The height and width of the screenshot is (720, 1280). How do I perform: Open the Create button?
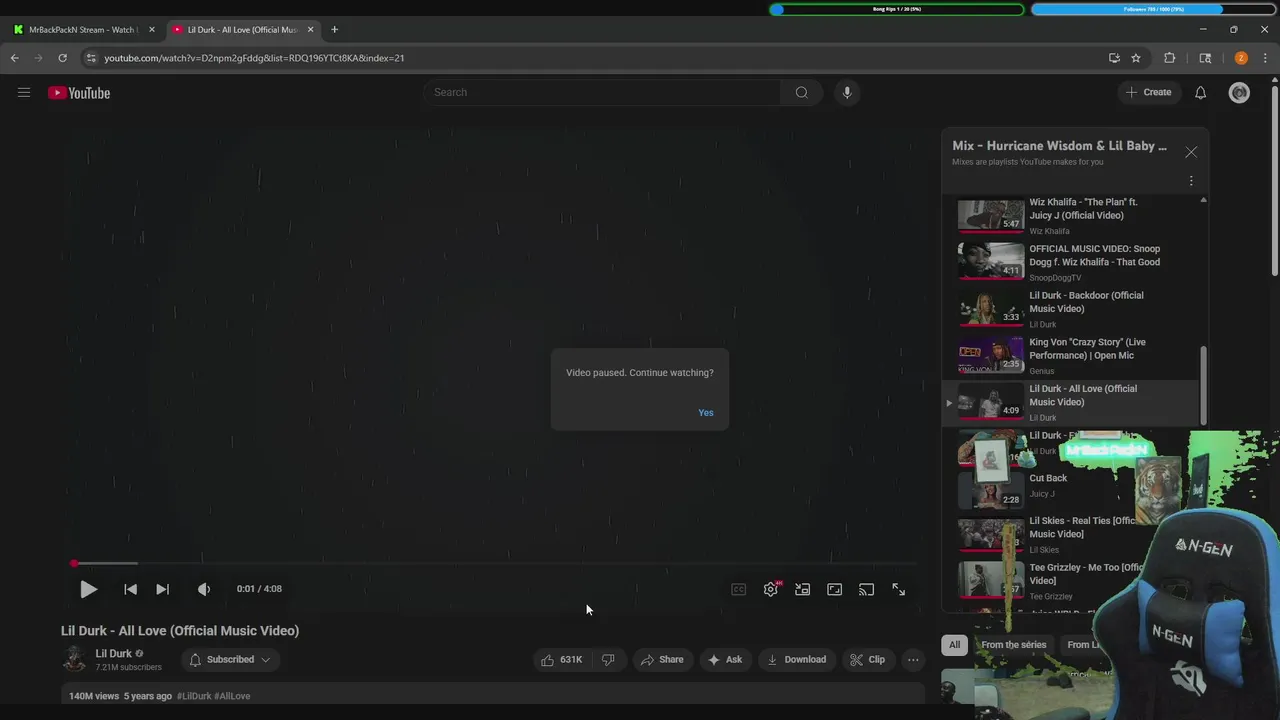click(1148, 92)
